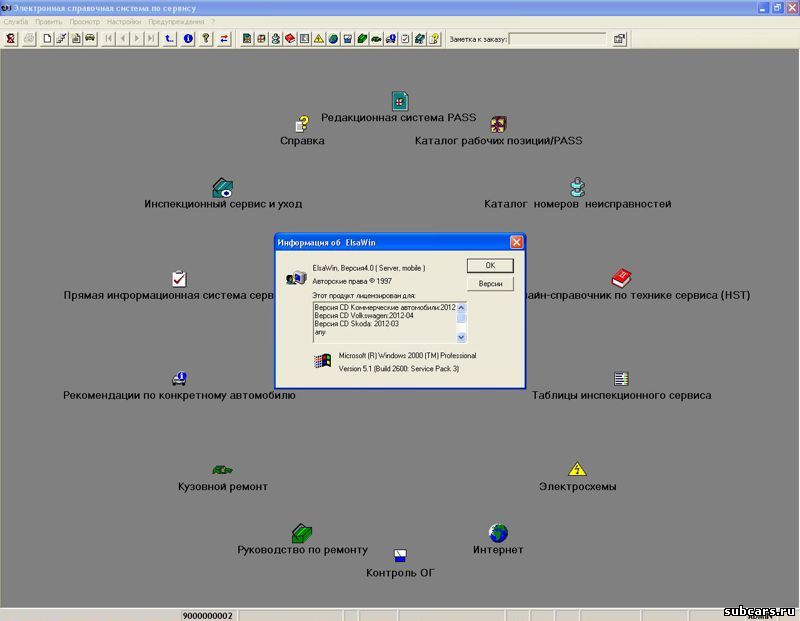The width and height of the screenshot is (800, 621).
Task: Open Руководство по ремонту green icon on main screen
Action: click(302, 533)
